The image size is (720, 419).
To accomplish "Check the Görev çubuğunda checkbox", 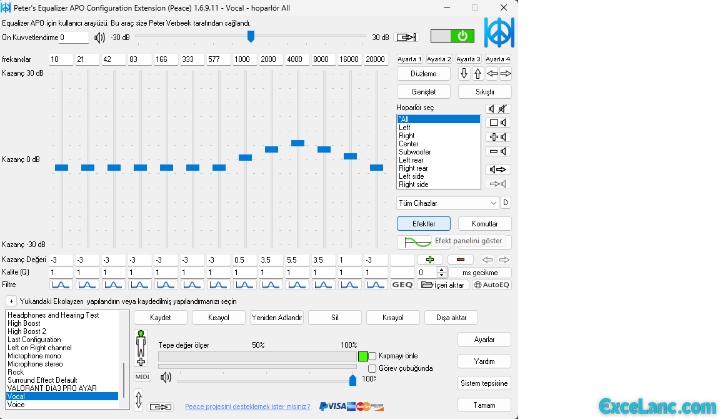I will (373, 368).
